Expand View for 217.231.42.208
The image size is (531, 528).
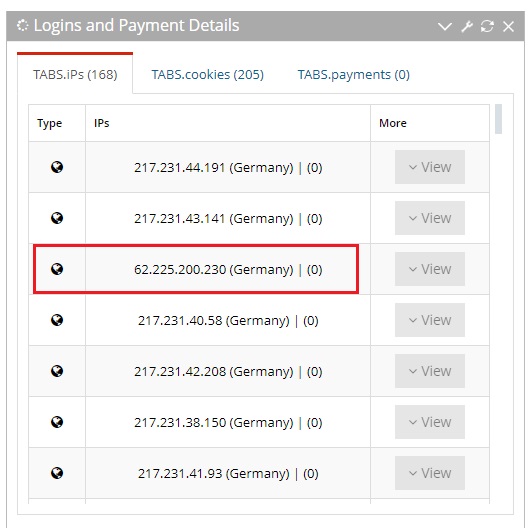(430, 371)
